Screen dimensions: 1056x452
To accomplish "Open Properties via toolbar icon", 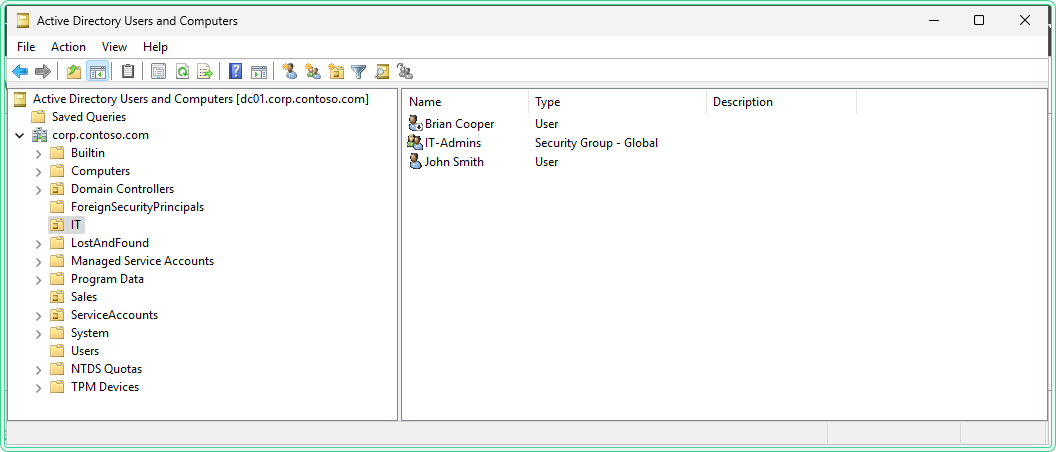I will [x=159, y=71].
